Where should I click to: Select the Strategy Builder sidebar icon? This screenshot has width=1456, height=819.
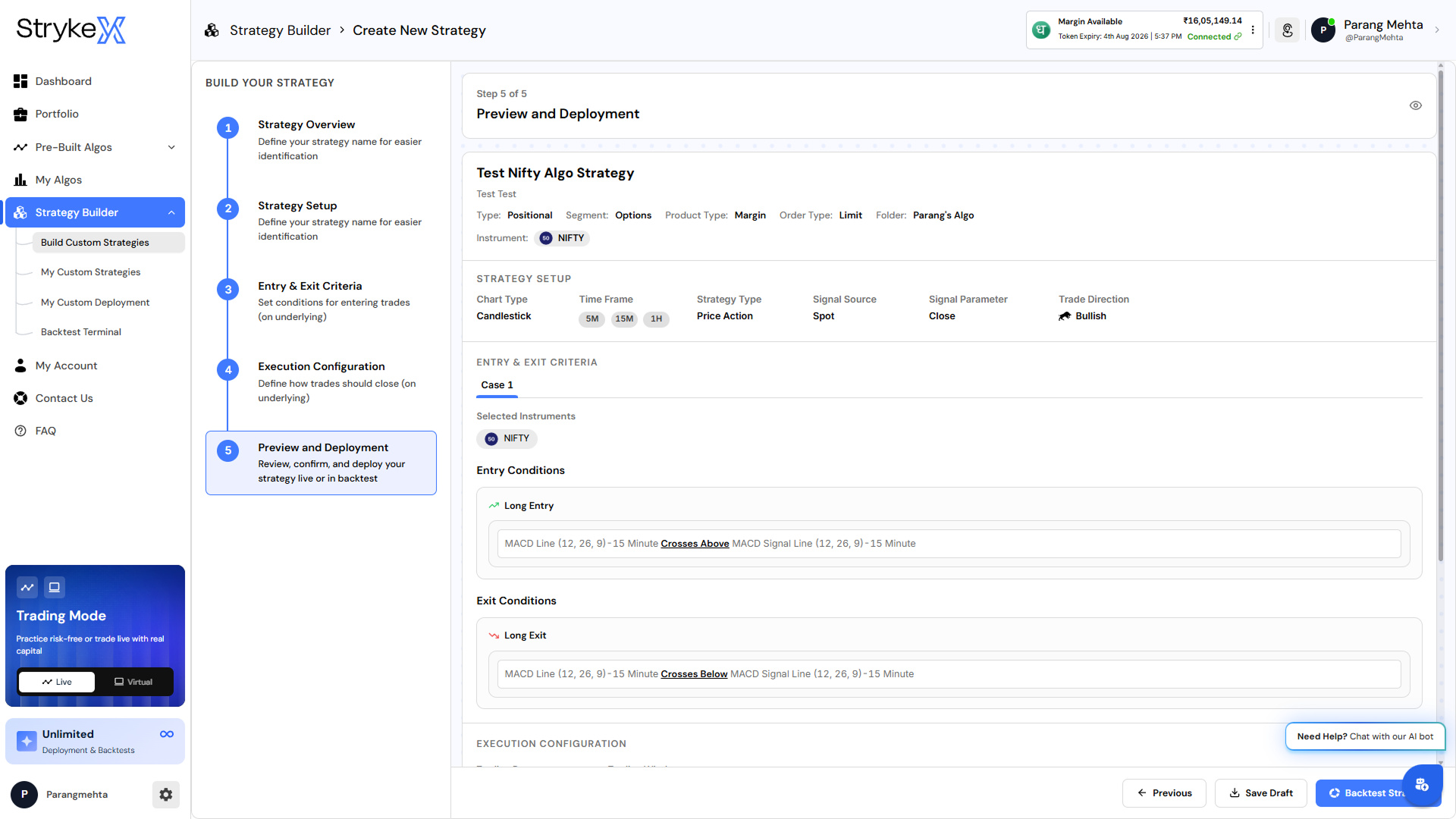(x=20, y=212)
